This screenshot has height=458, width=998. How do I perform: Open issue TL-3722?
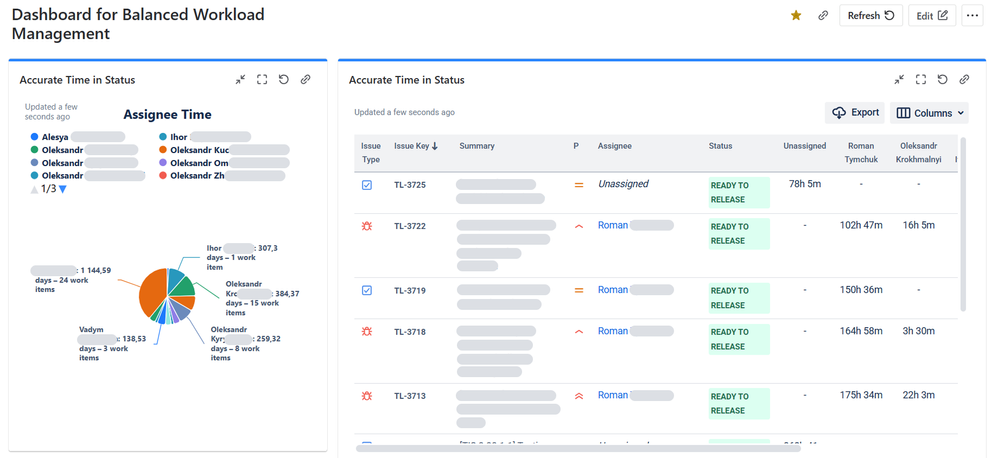pyautogui.click(x=410, y=226)
